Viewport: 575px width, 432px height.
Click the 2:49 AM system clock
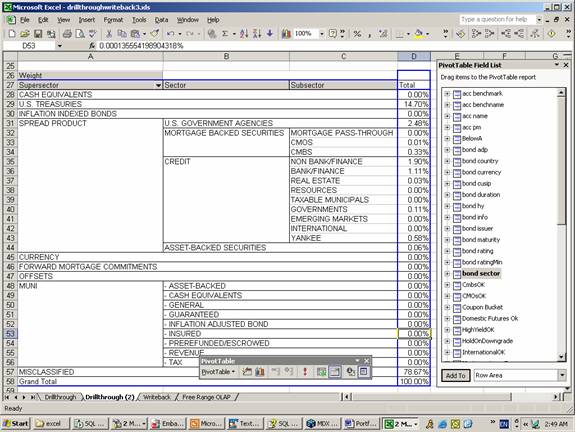click(x=556, y=424)
